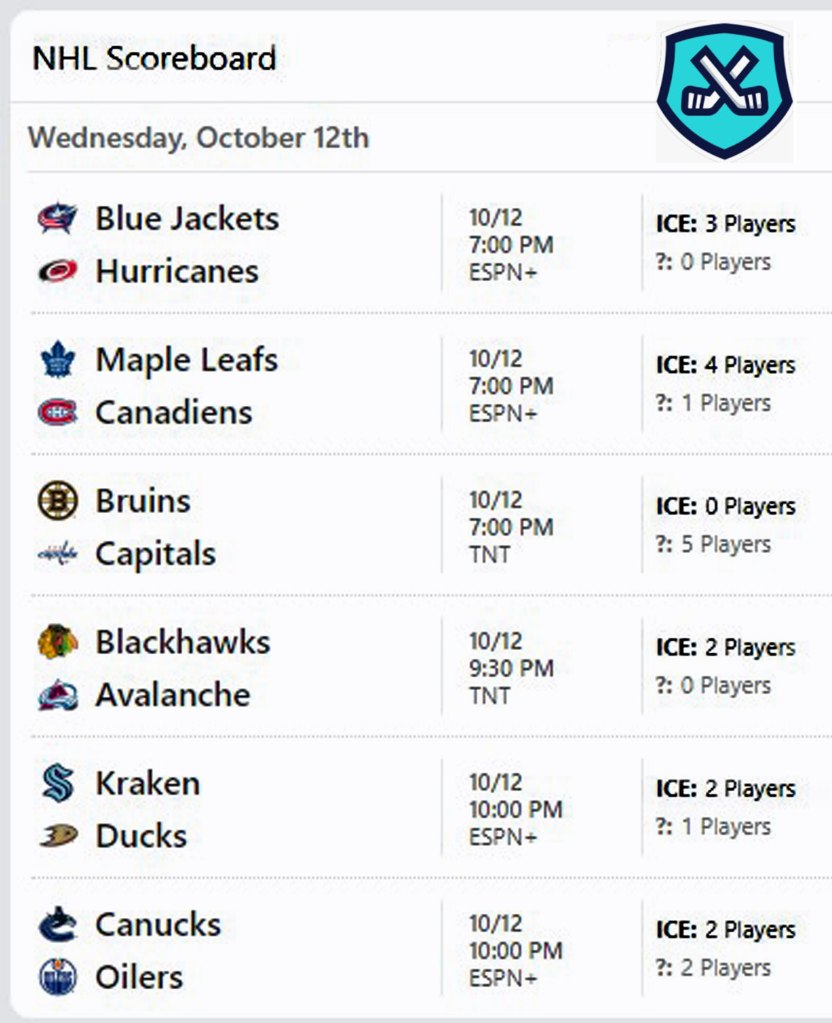Open the Avalanche team name link
This screenshot has width=832, height=1023.
(172, 695)
